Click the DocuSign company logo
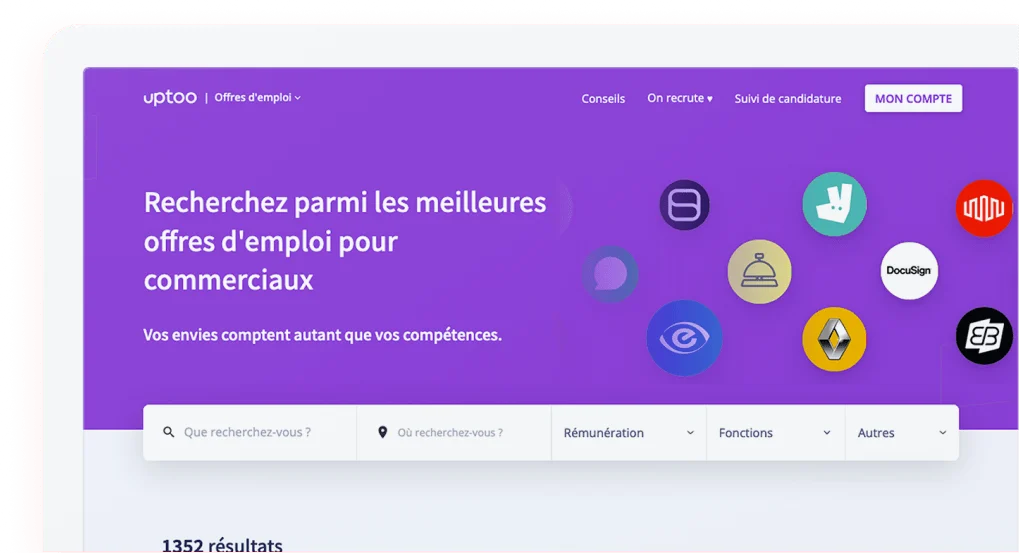Image resolution: width=1019 pixels, height=553 pixels. coord(910,271)
